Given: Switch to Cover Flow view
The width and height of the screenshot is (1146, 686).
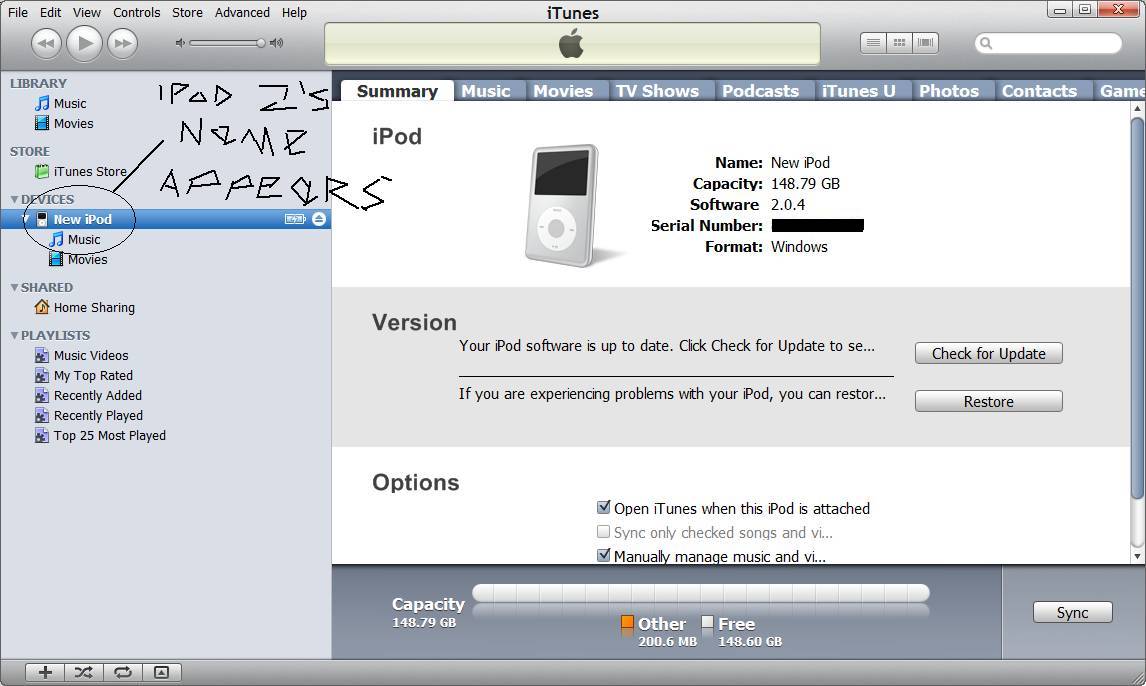Looking at the screenshot, I should tap(925, 43).
